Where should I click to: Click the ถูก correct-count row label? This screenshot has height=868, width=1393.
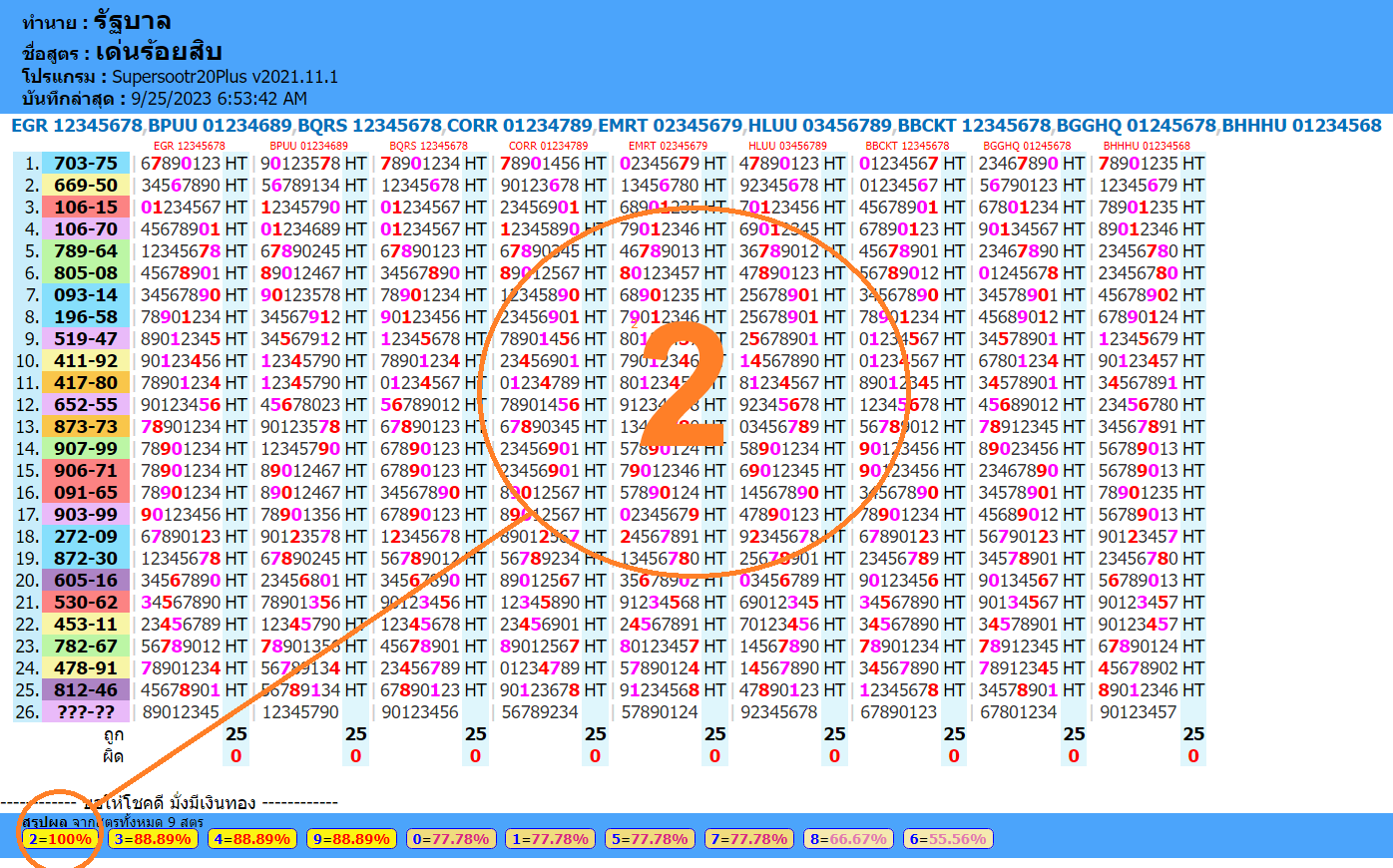[x=114, y=734]
